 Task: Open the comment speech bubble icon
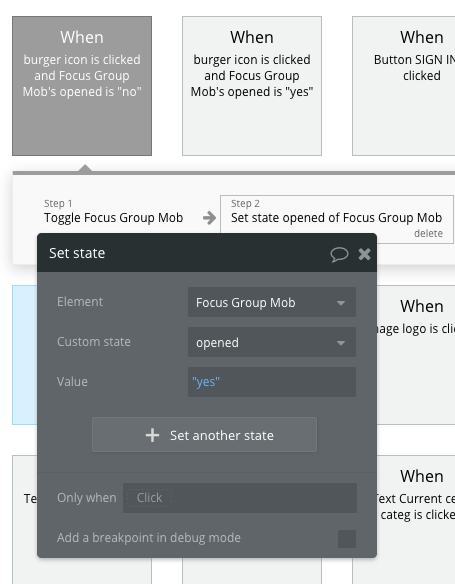pos(339,254)
